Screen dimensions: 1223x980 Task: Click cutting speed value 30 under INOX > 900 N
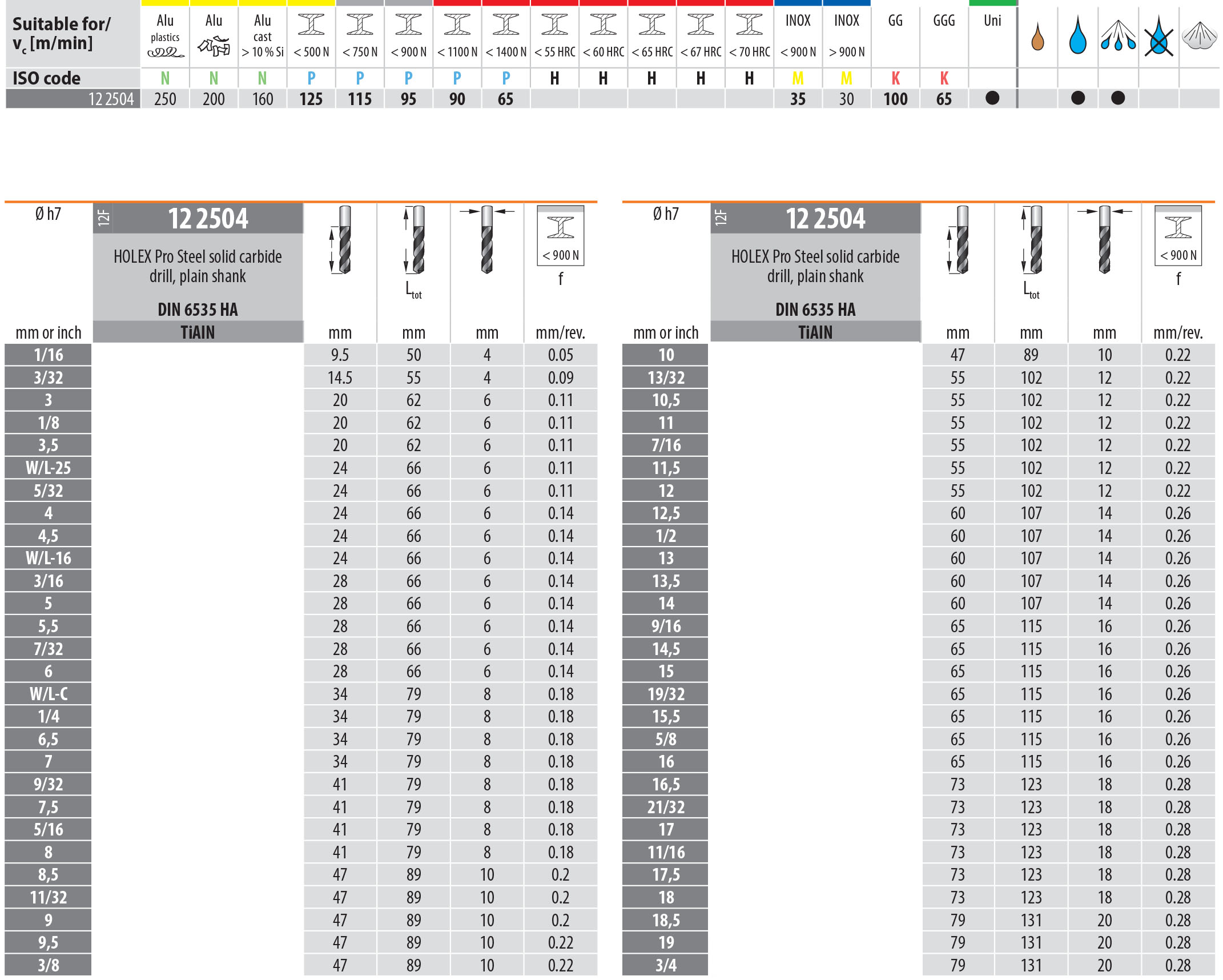(x=846, y=99)
